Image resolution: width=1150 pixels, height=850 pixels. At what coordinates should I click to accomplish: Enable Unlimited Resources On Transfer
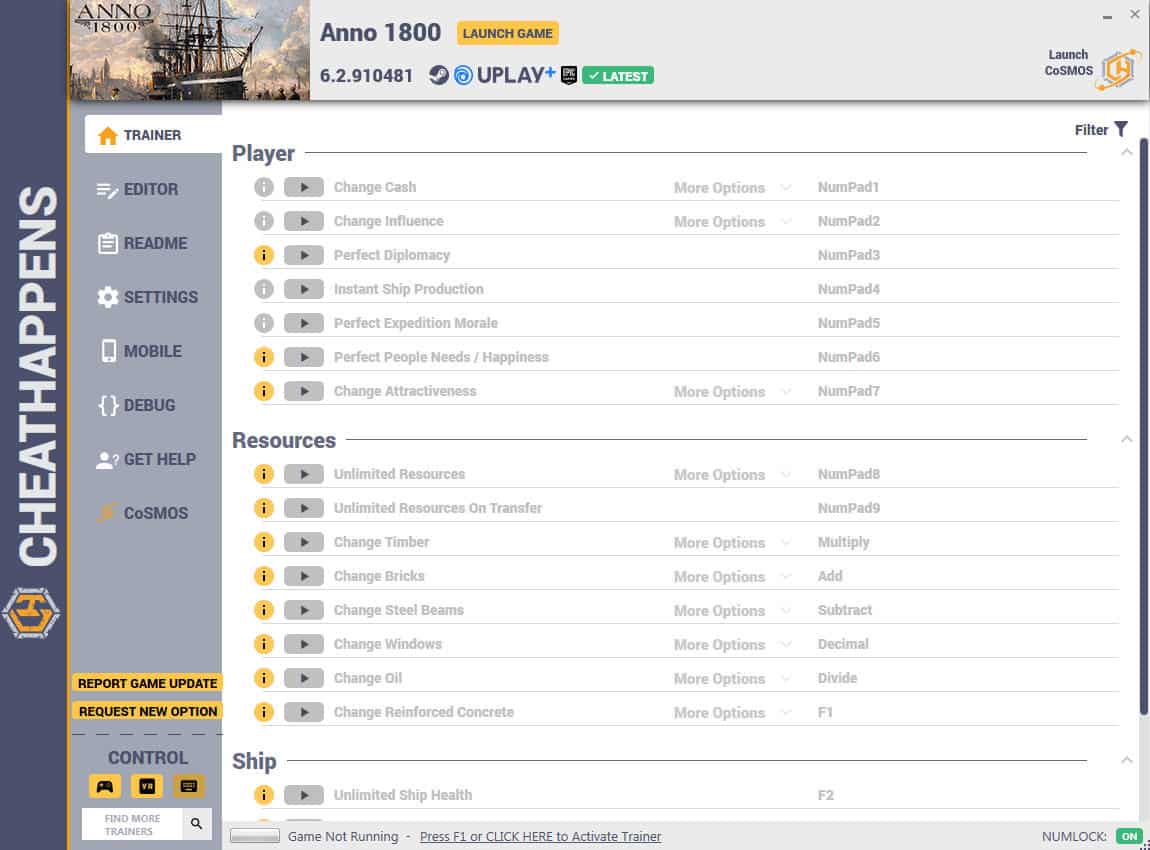click(304, 508)
